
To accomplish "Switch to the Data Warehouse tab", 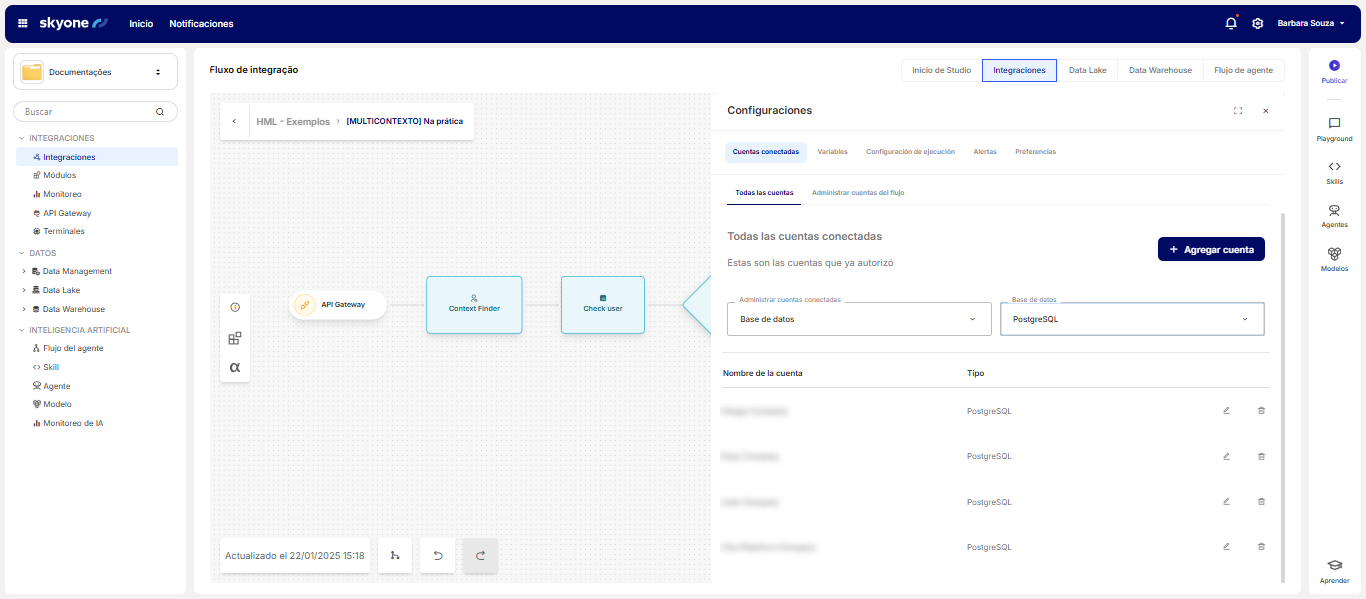I will tap(1160, 71).
